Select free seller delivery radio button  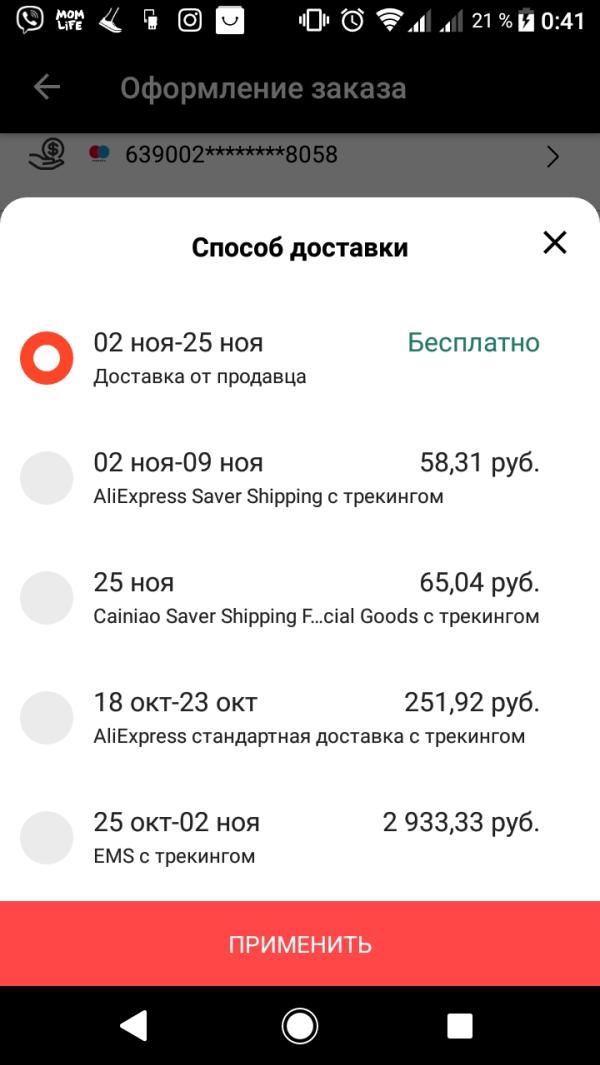47,358
